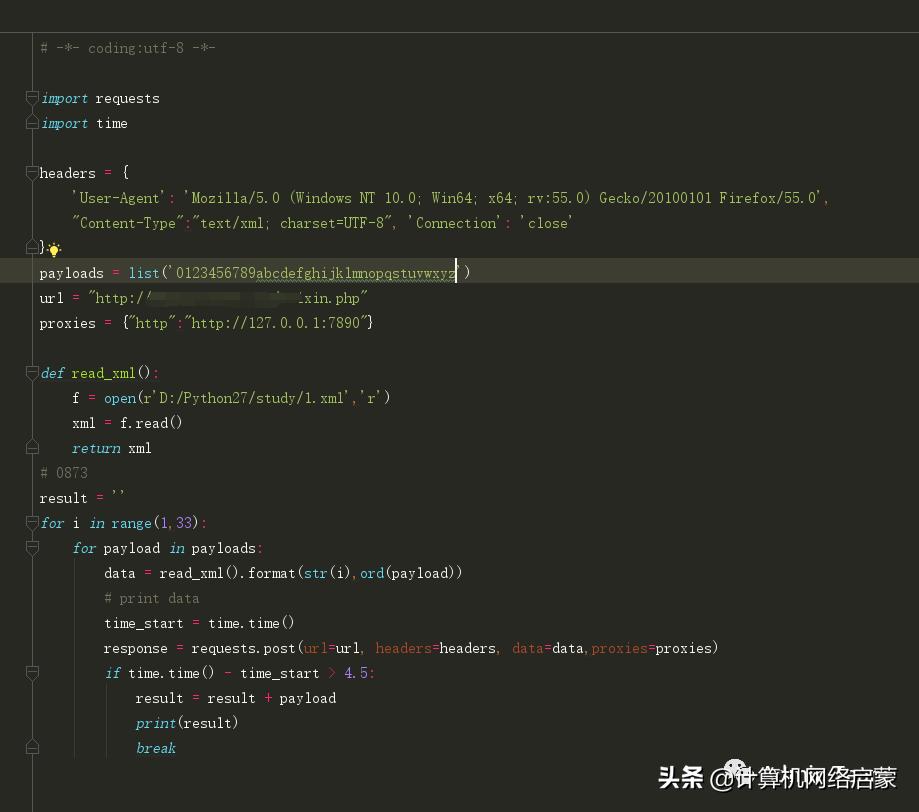Screen dimensions: 919x812
Task: Click the '0123456789abcdefghijklmnopqstuvwxyz' string
Action: coord(315,273)
